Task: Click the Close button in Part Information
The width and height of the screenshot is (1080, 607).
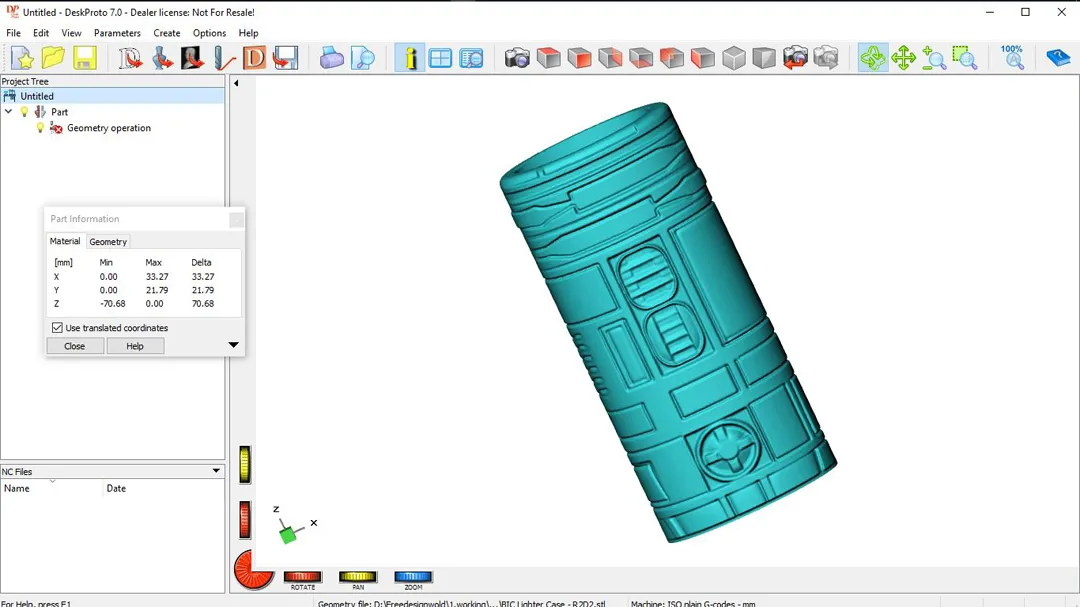Action: pos(74,346)
